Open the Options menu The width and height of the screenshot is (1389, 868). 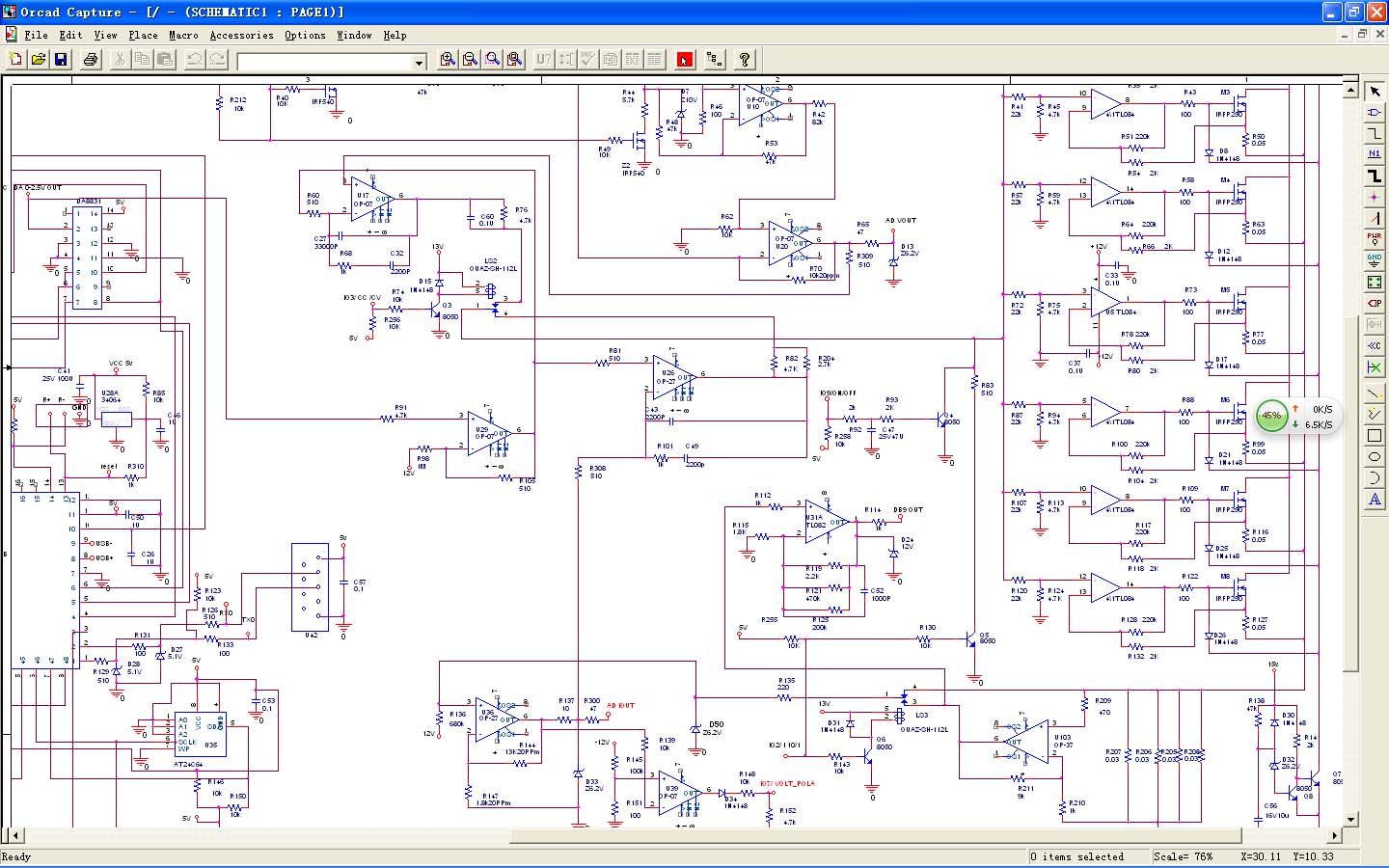point(305,35)
